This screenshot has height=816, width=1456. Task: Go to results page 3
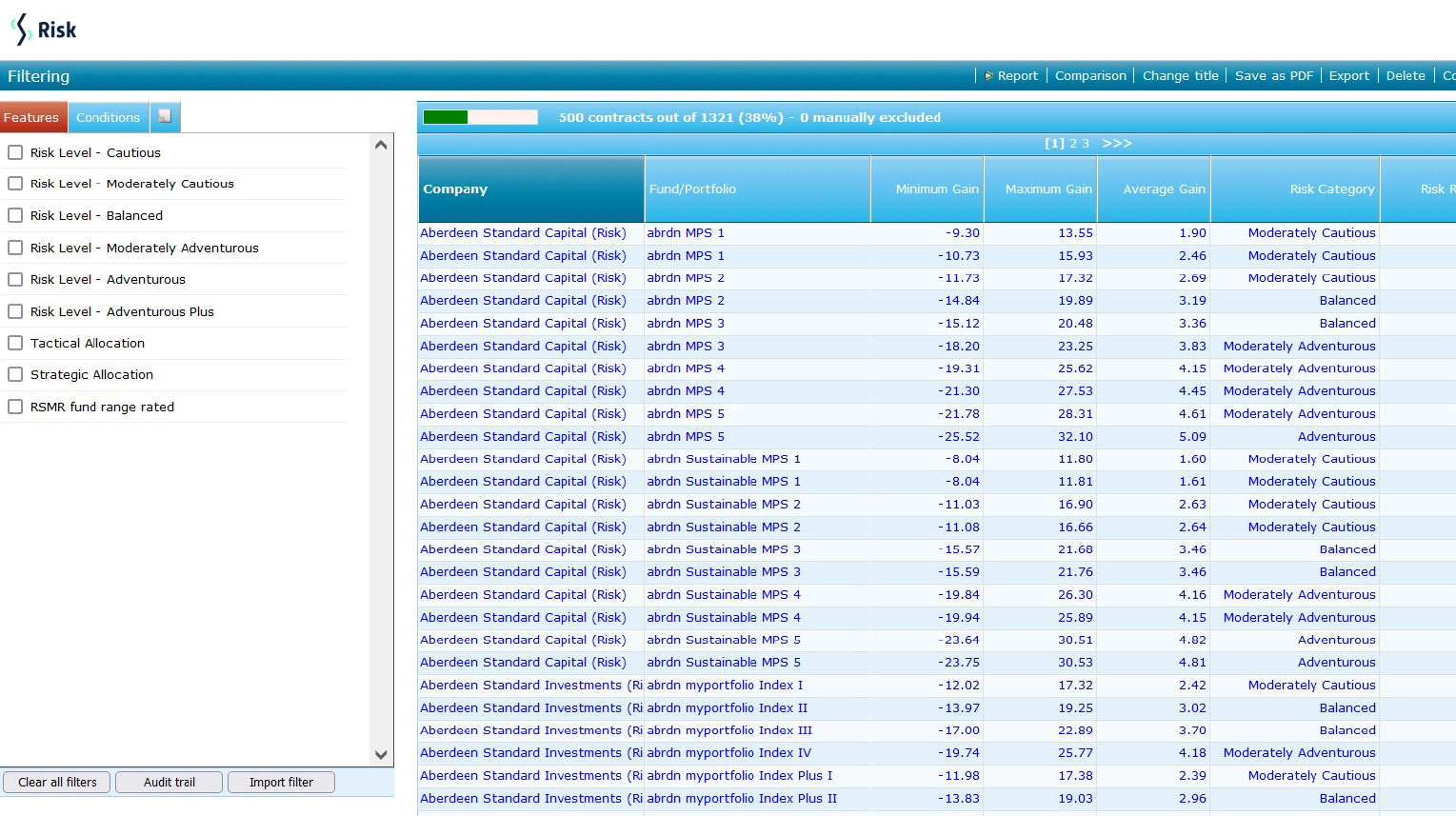(1085, 143)
